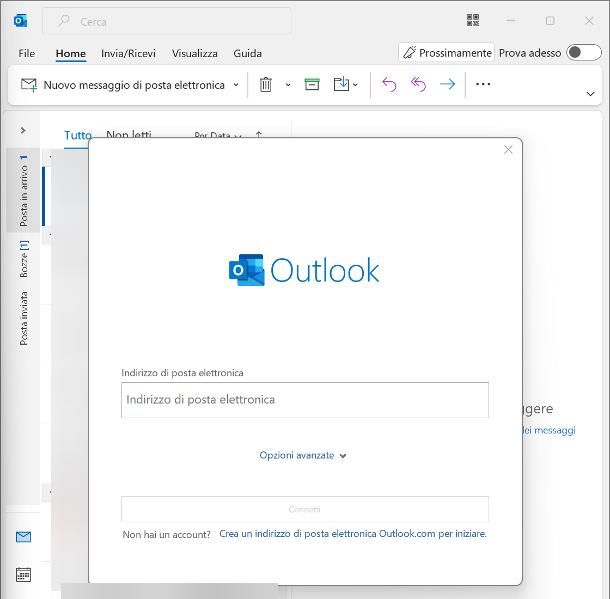Open the File menu
610x599 pixels.
(26, 53)
